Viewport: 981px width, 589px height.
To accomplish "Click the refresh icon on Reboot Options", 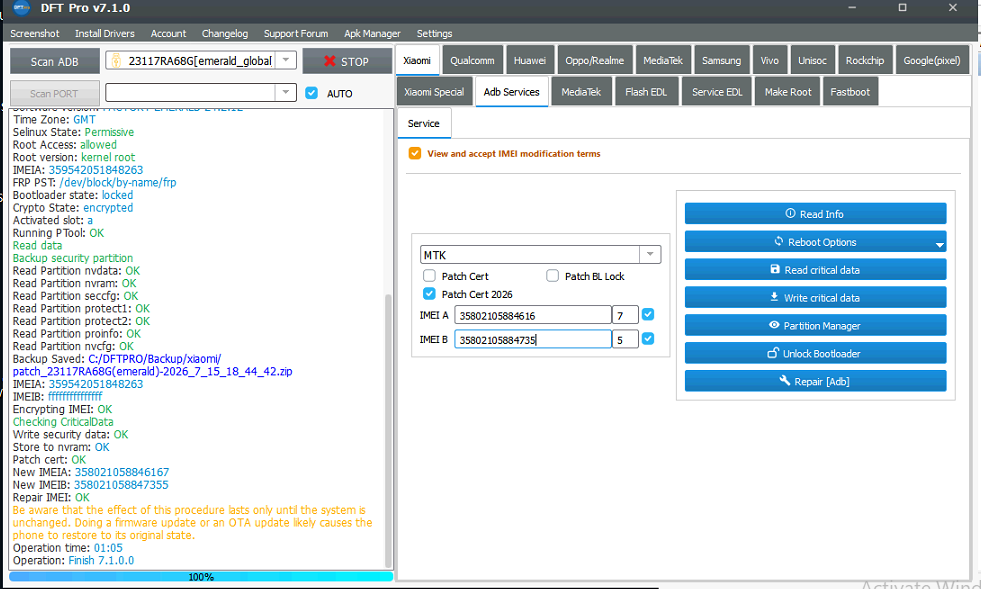I will click(779, 241).
